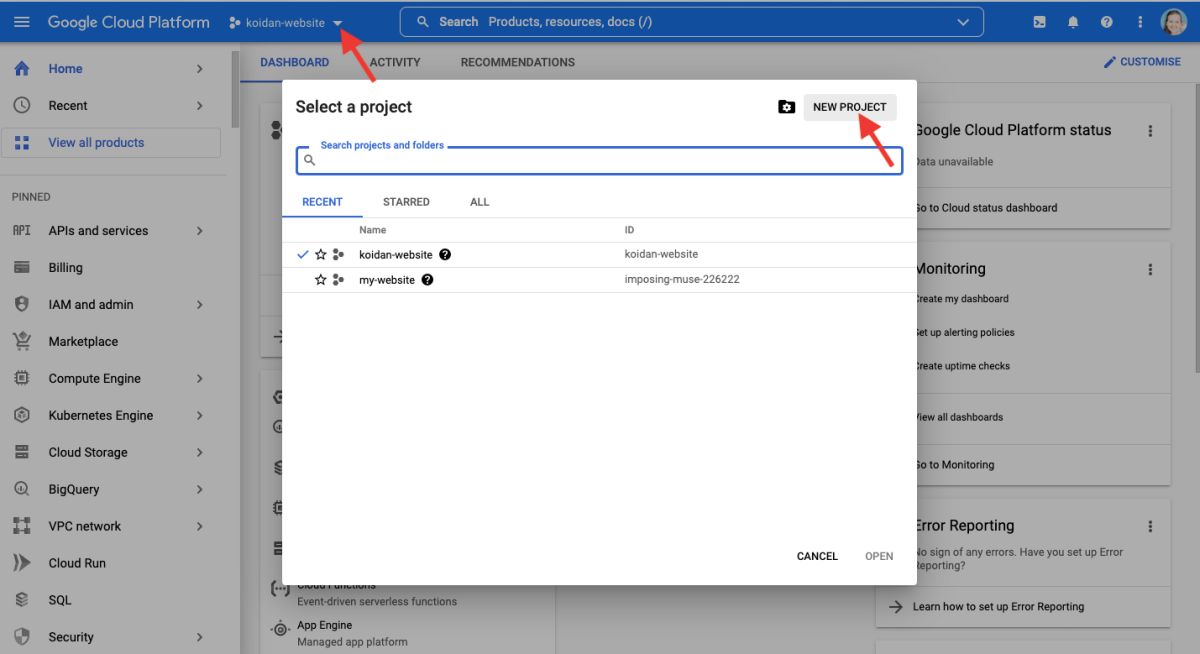Image resolution: width=1200 pixels, height=654 pixels.
Task: Open Monitoring card three-dot menu
Action: pyautogui.click(x=1150, y=270)
